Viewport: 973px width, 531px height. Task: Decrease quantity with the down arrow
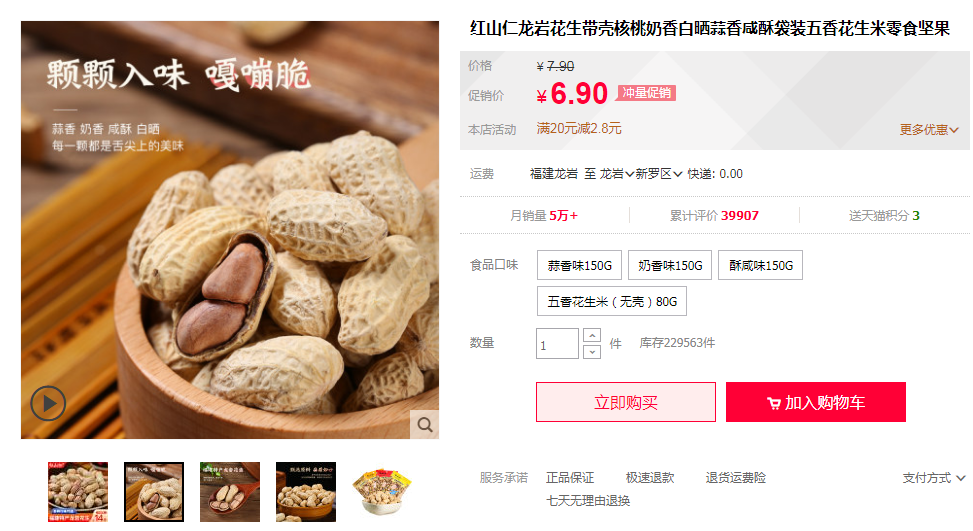[592, 352]
